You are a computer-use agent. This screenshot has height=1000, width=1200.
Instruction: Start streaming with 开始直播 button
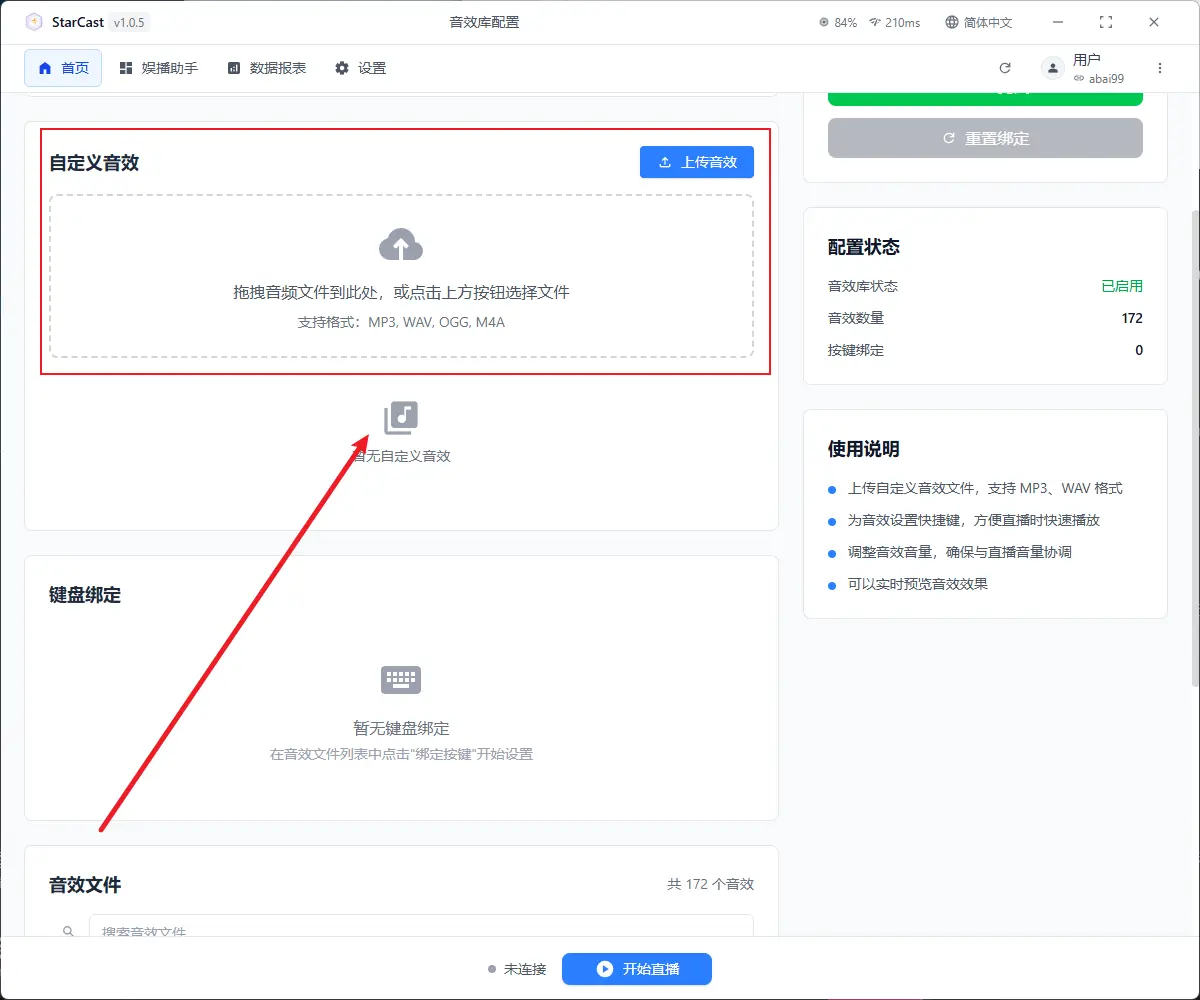coord(637,969)
